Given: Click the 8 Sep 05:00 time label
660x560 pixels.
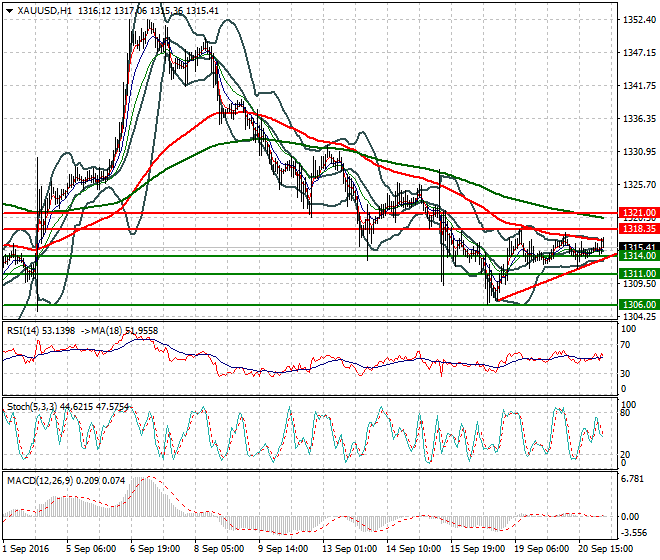Looking at the screenshot, I should (x=219, y=549).
